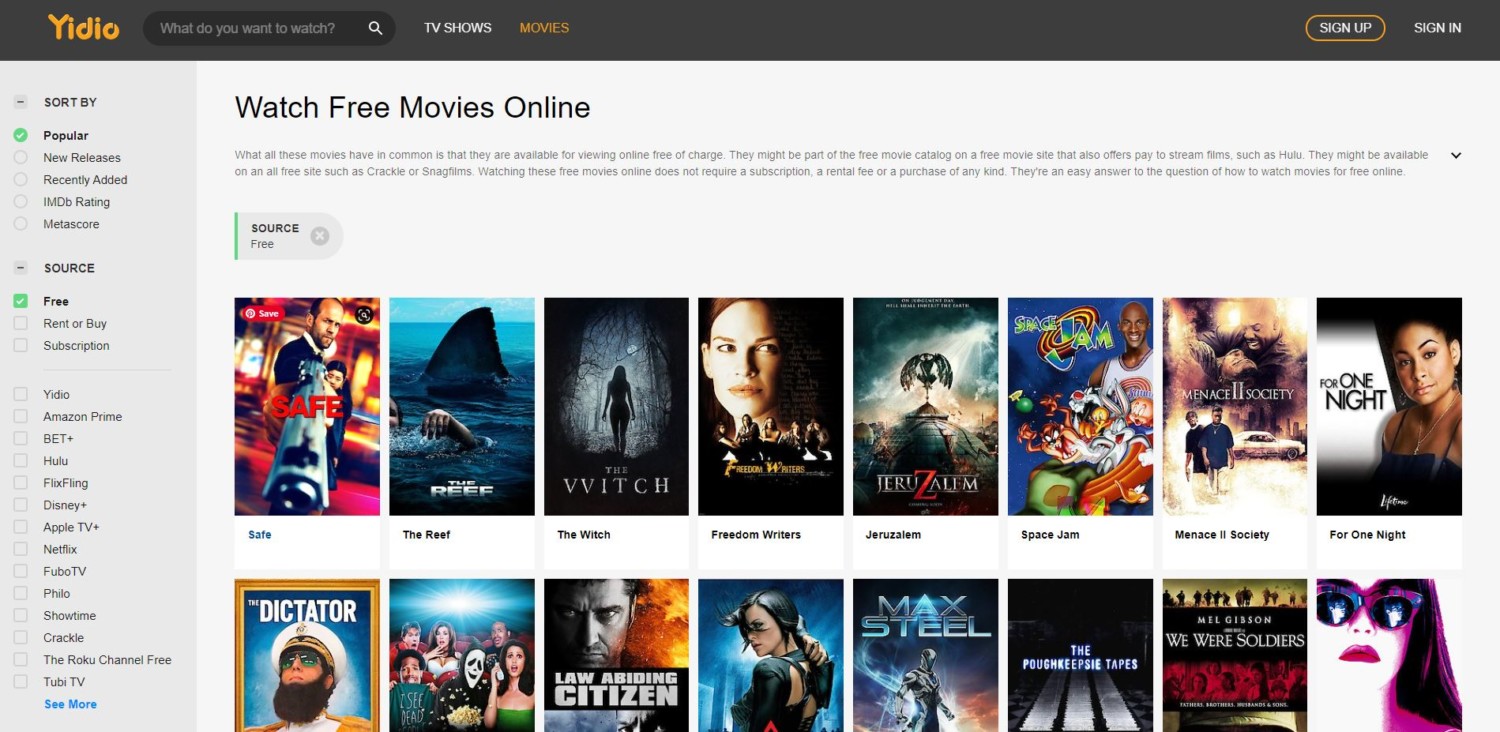Click the Yidio logo
This screenshot has height=732, width=1500.
point(83,27)
